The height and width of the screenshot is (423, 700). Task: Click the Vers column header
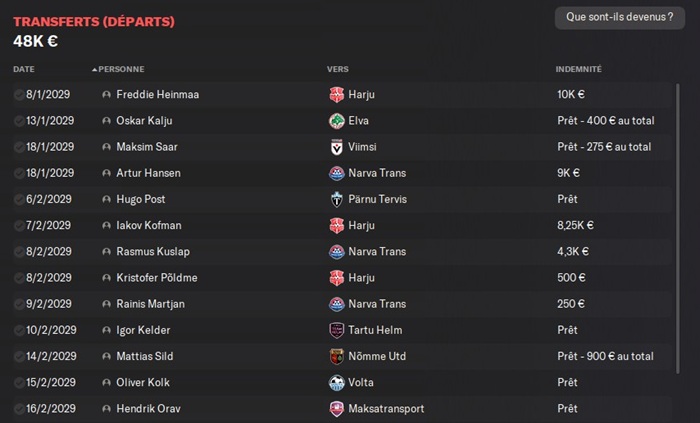[x=337, y=69]
